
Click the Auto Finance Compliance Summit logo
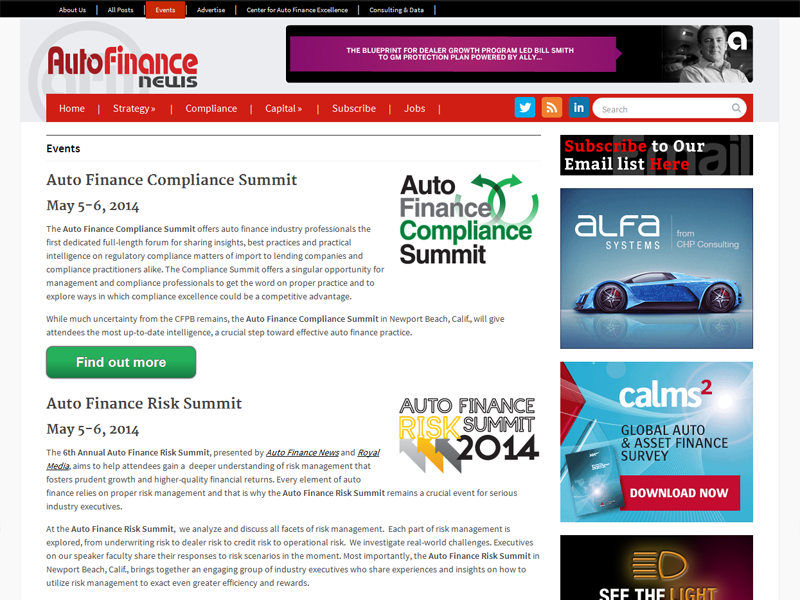click(468, 218)
